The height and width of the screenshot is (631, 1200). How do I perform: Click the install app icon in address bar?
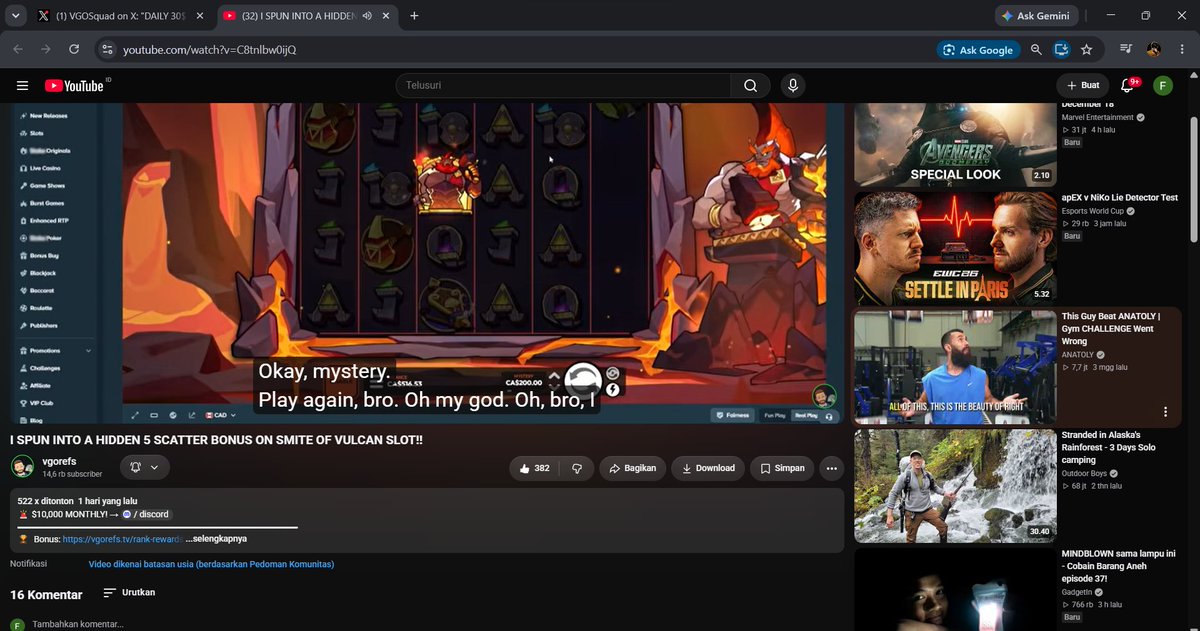click(1061, 49)
